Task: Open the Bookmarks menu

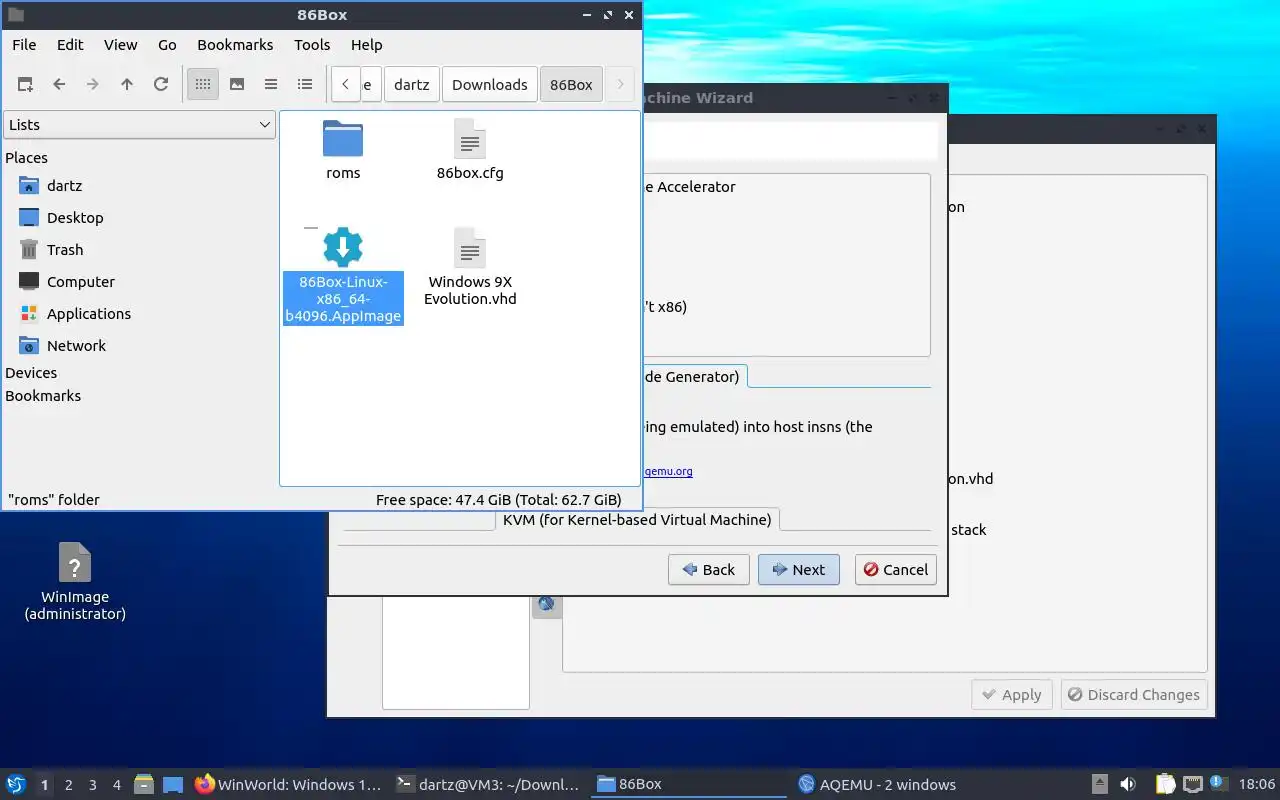Action: point(235,45)
